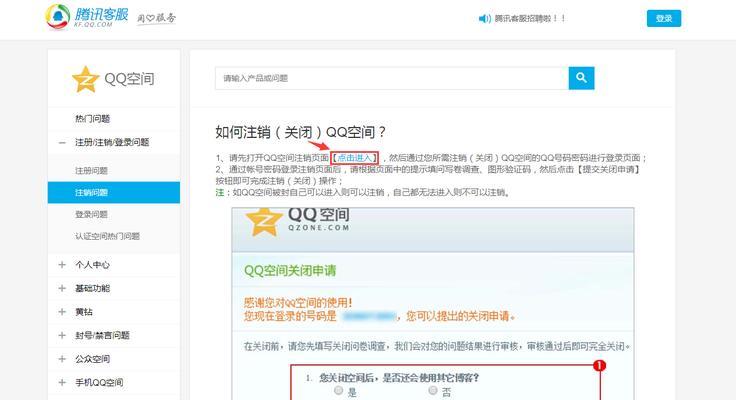Click the QZONE.COM logo in embedded image
The height and width of the screenshot is (400, 736).
[x=298, y=221]
